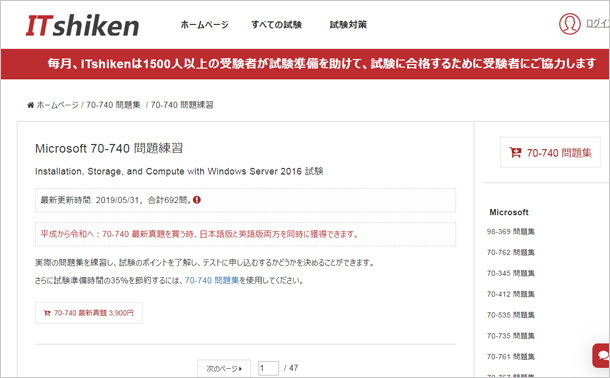This screenshot has width=610, height=378.
Task: Click the Installation, Storage, and Compute subtitle
Action: [x=179, y=172]
